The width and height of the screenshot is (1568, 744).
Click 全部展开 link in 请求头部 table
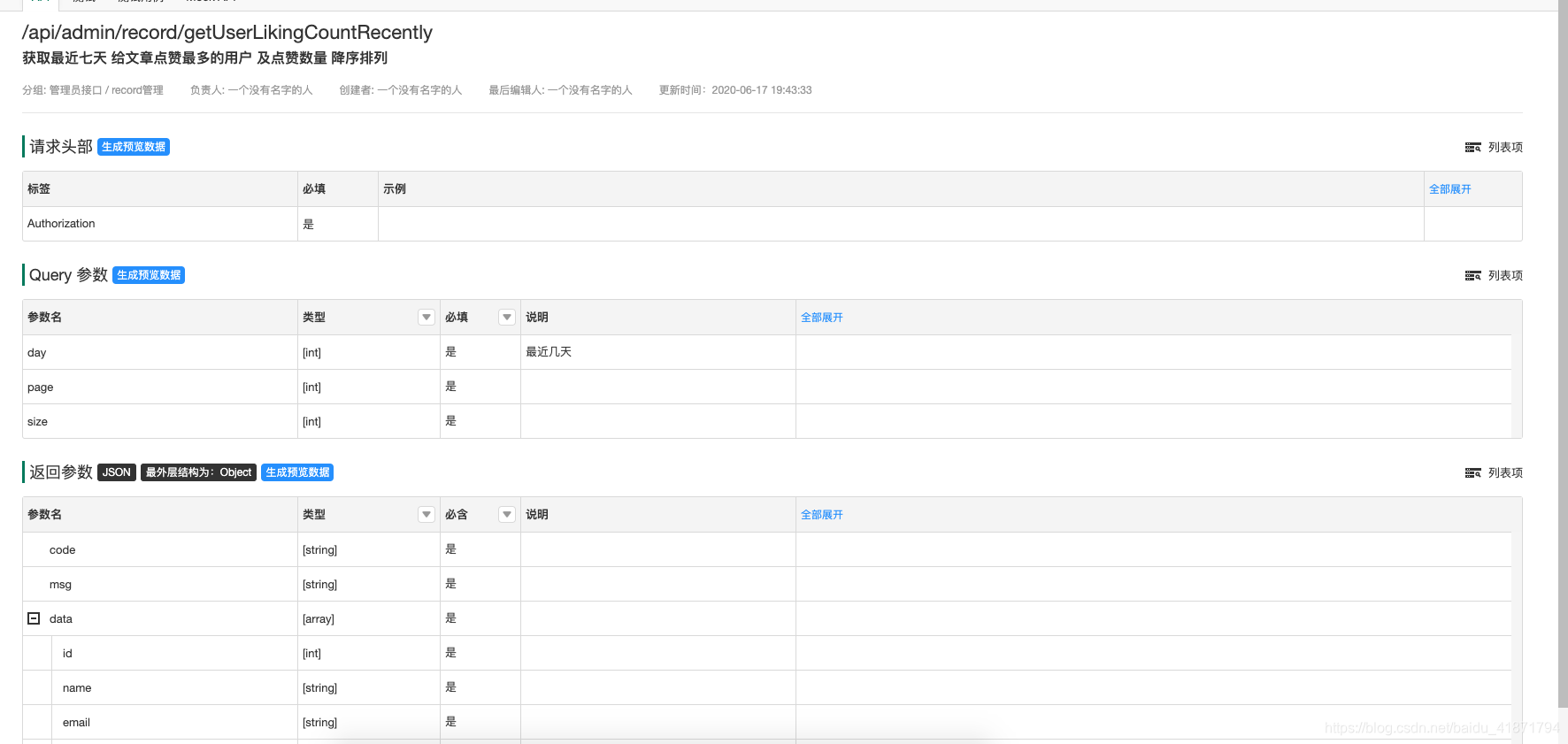click(1449, 189)
